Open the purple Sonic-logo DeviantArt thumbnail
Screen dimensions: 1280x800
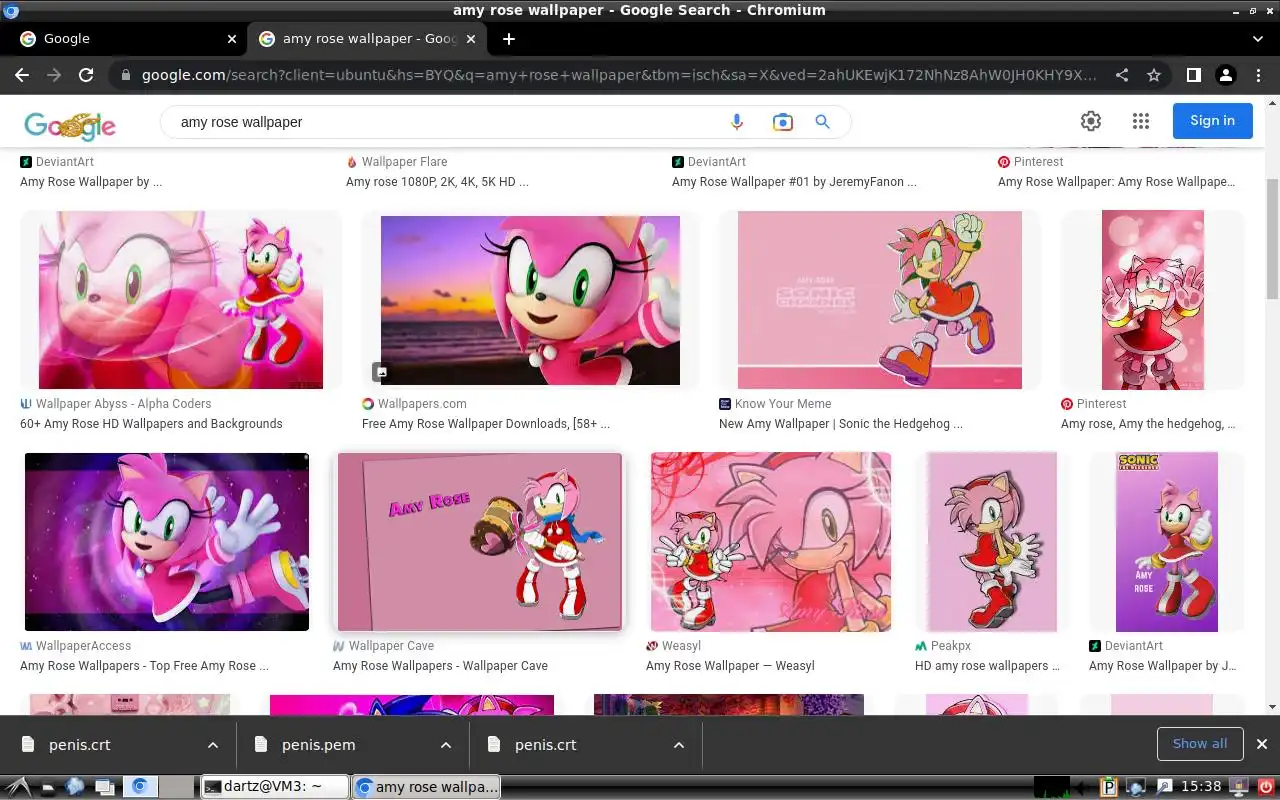(x=1167, y=542)
